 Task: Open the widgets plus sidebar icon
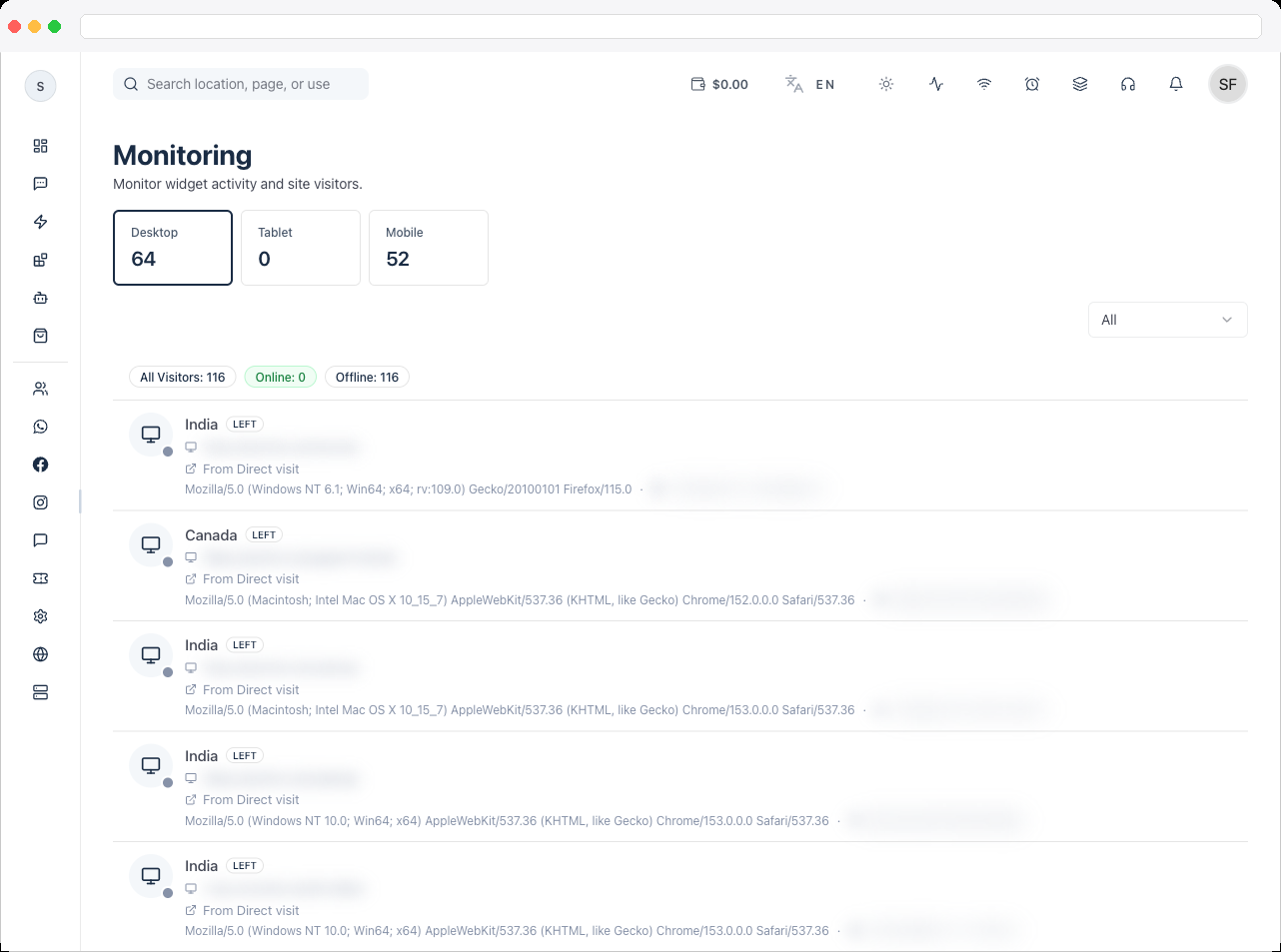[x=40, y=260]
